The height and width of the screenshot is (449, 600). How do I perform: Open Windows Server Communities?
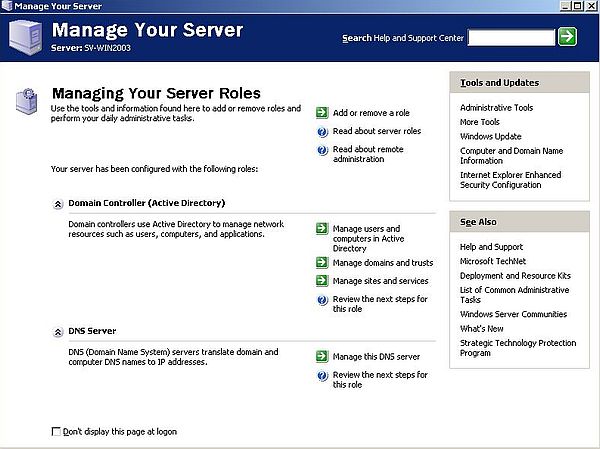[x=513, y=314]
